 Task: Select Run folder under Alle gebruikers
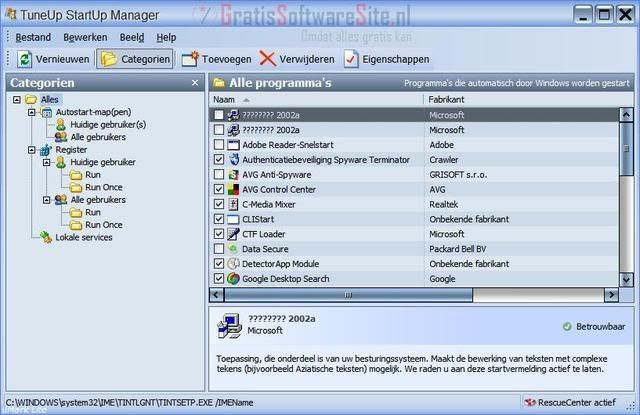(x=76, y=213)
